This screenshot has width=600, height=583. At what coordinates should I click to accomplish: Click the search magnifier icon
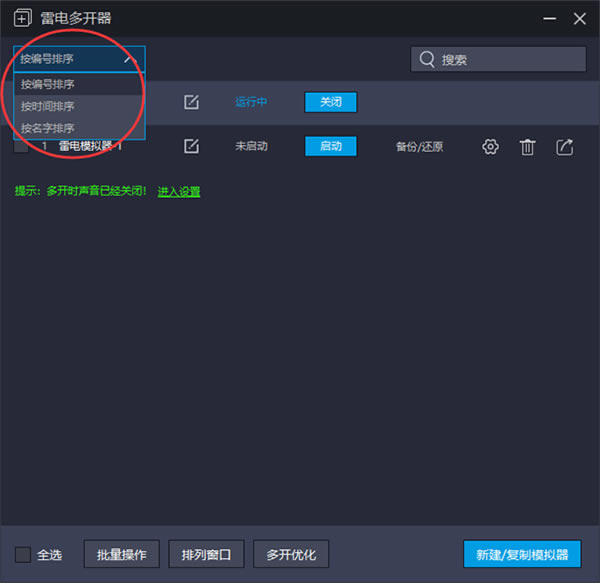427,59
